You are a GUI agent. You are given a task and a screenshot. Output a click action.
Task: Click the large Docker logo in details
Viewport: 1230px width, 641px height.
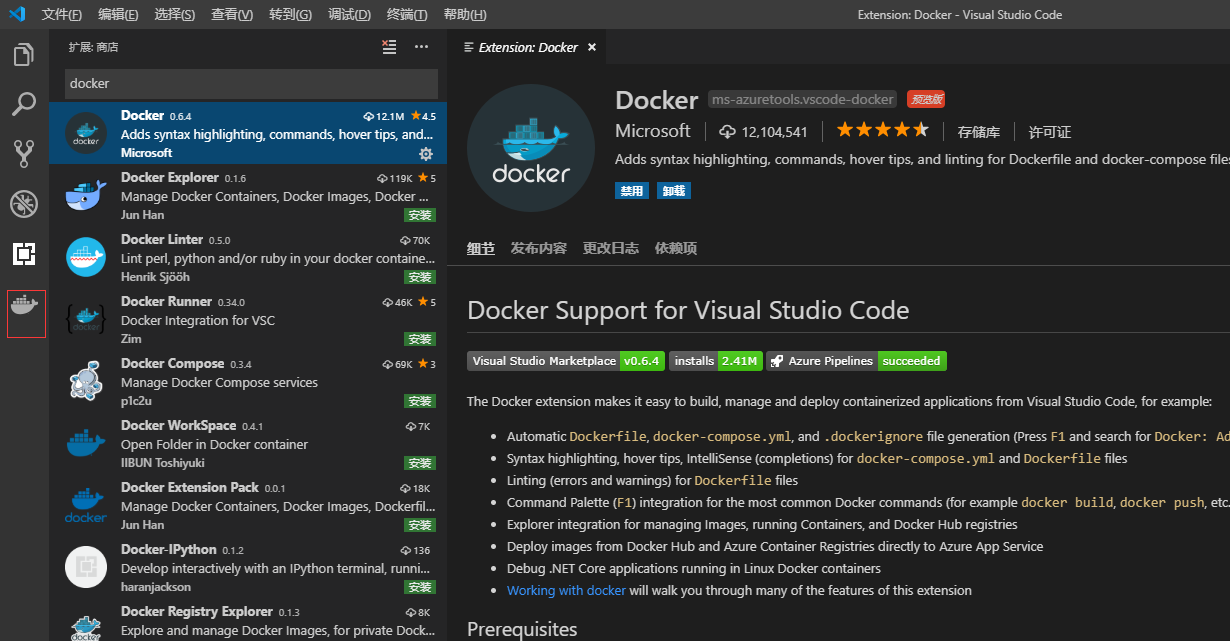click(531, 148)
